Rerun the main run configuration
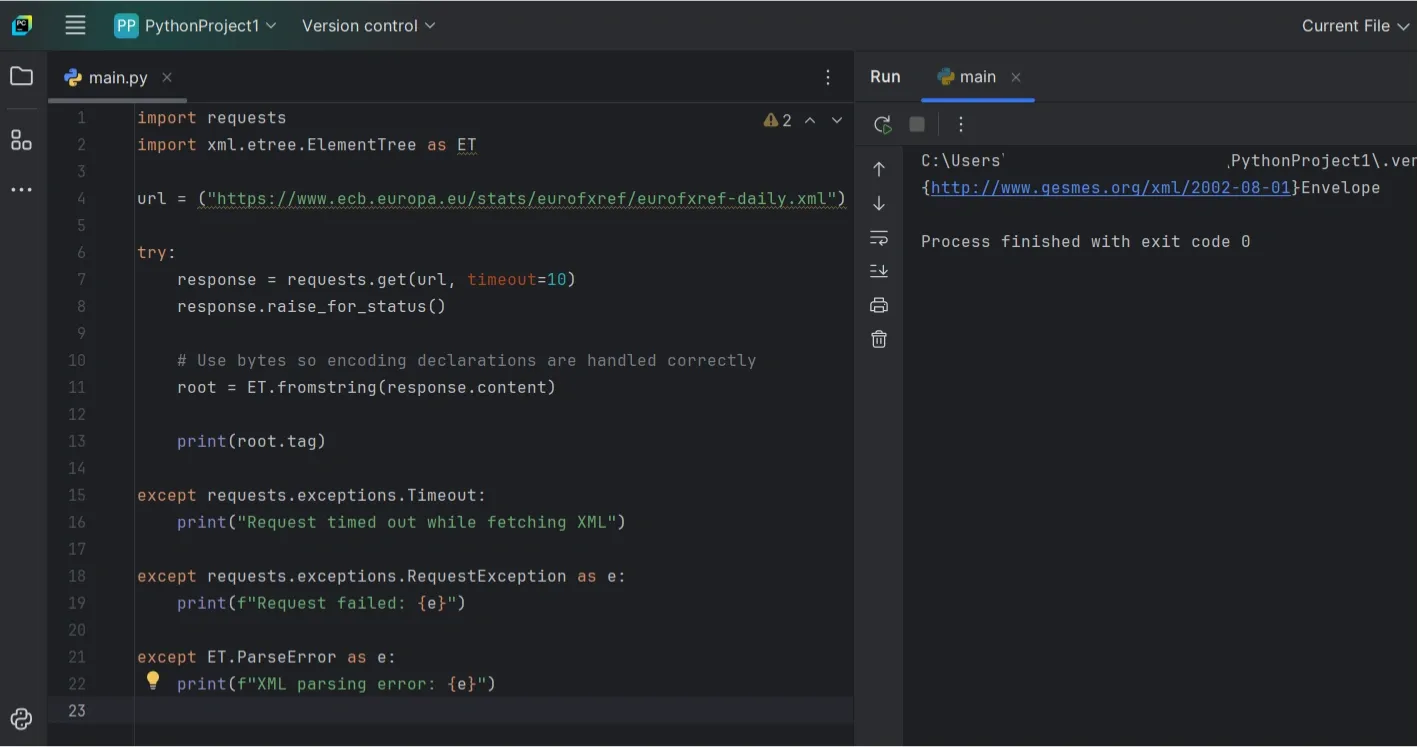This screenshot has width=1418, height=747. (883, 124)
